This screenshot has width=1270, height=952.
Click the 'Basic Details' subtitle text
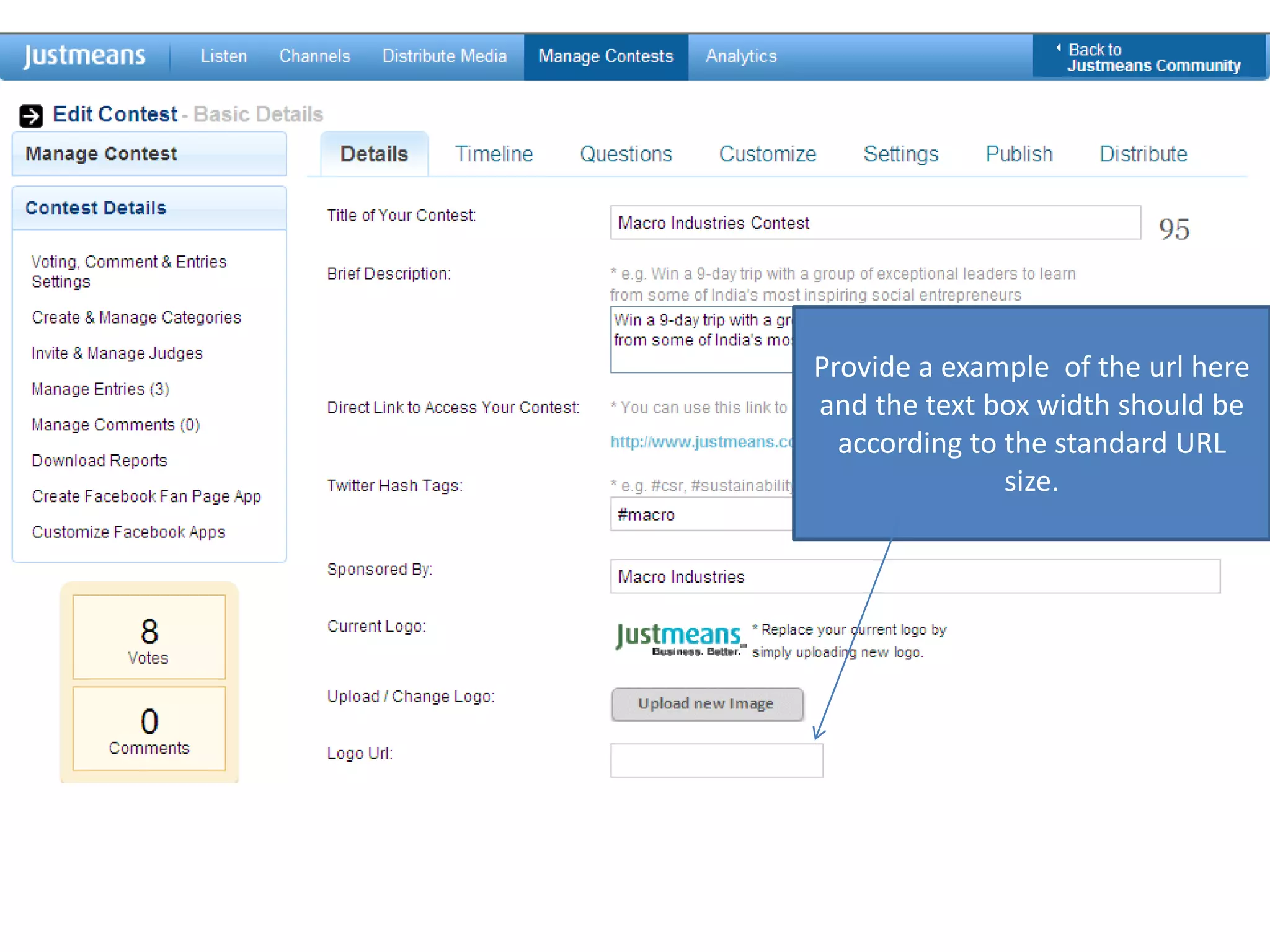[259, 115]
